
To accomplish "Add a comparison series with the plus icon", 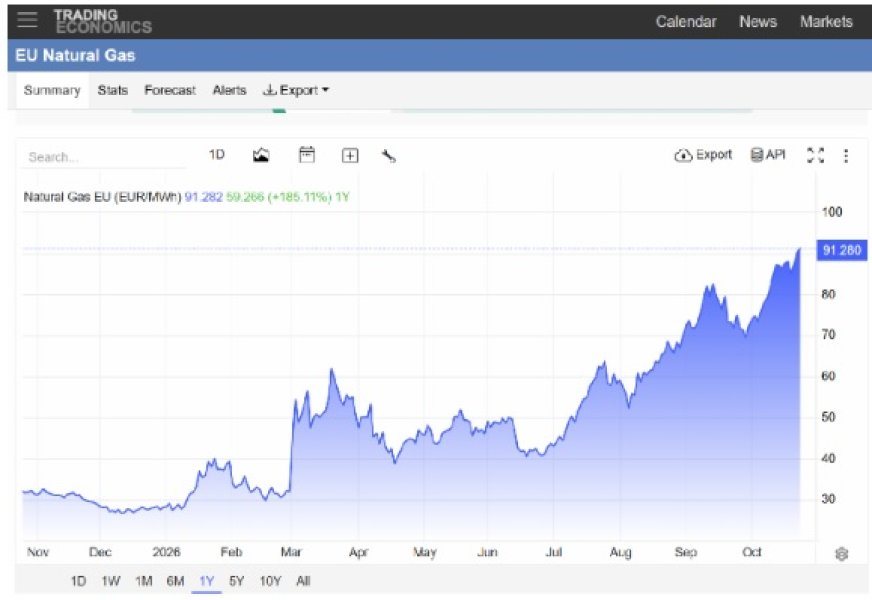I will point(350,156).
